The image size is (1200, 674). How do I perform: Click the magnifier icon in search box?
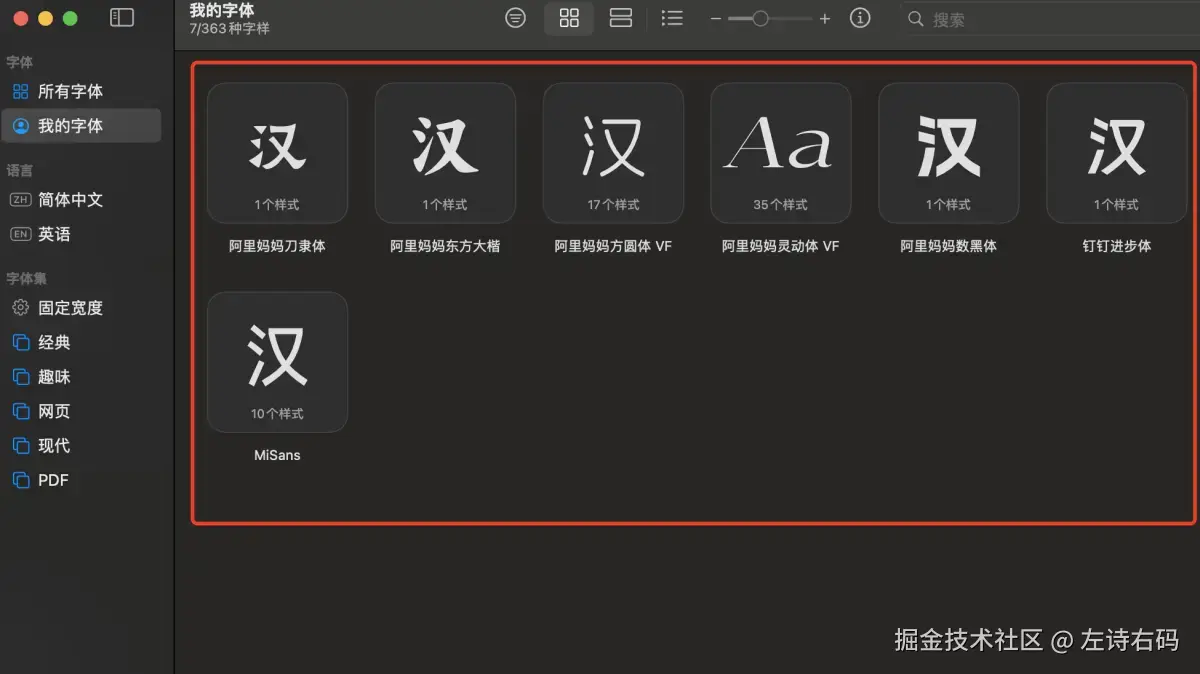coord(915,19)
